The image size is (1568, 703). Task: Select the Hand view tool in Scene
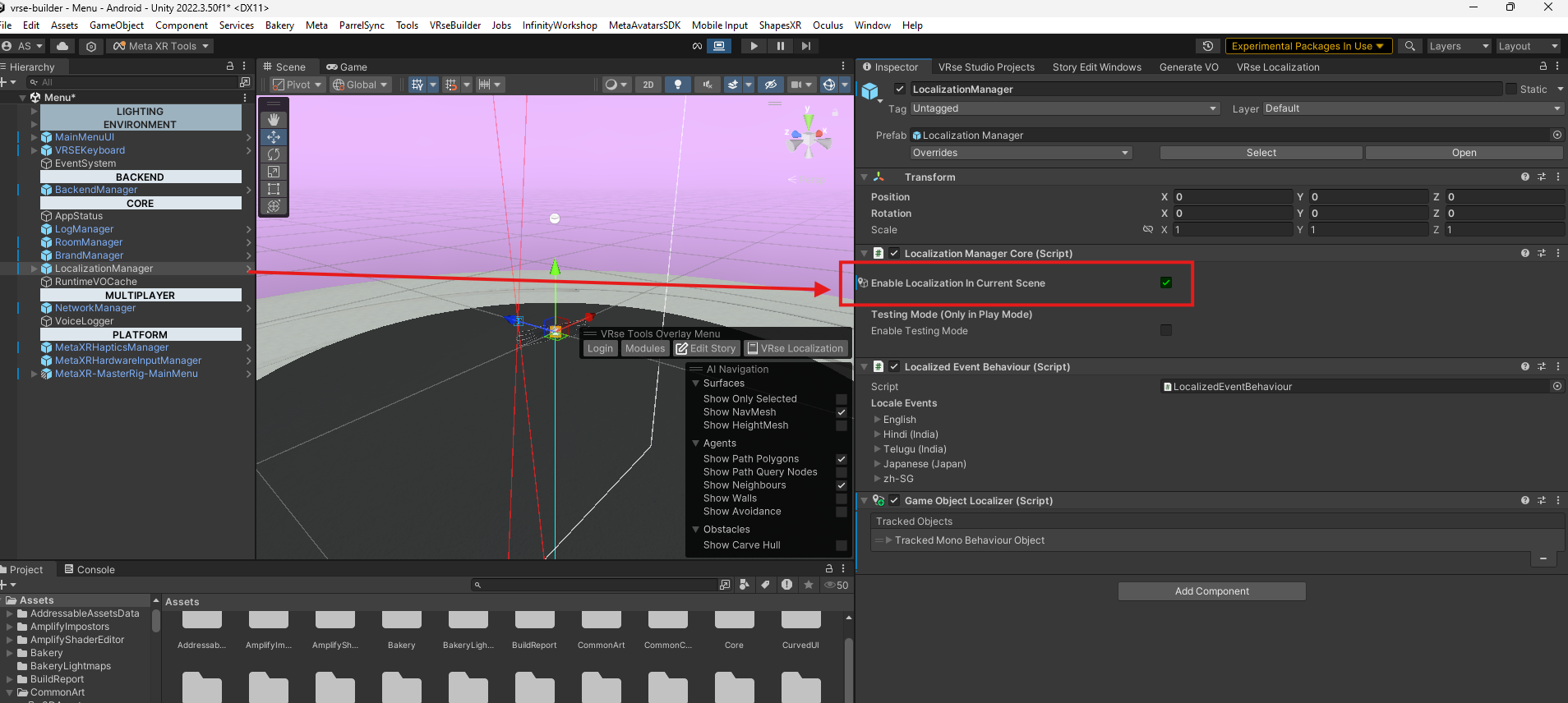(x=274, y=120)
